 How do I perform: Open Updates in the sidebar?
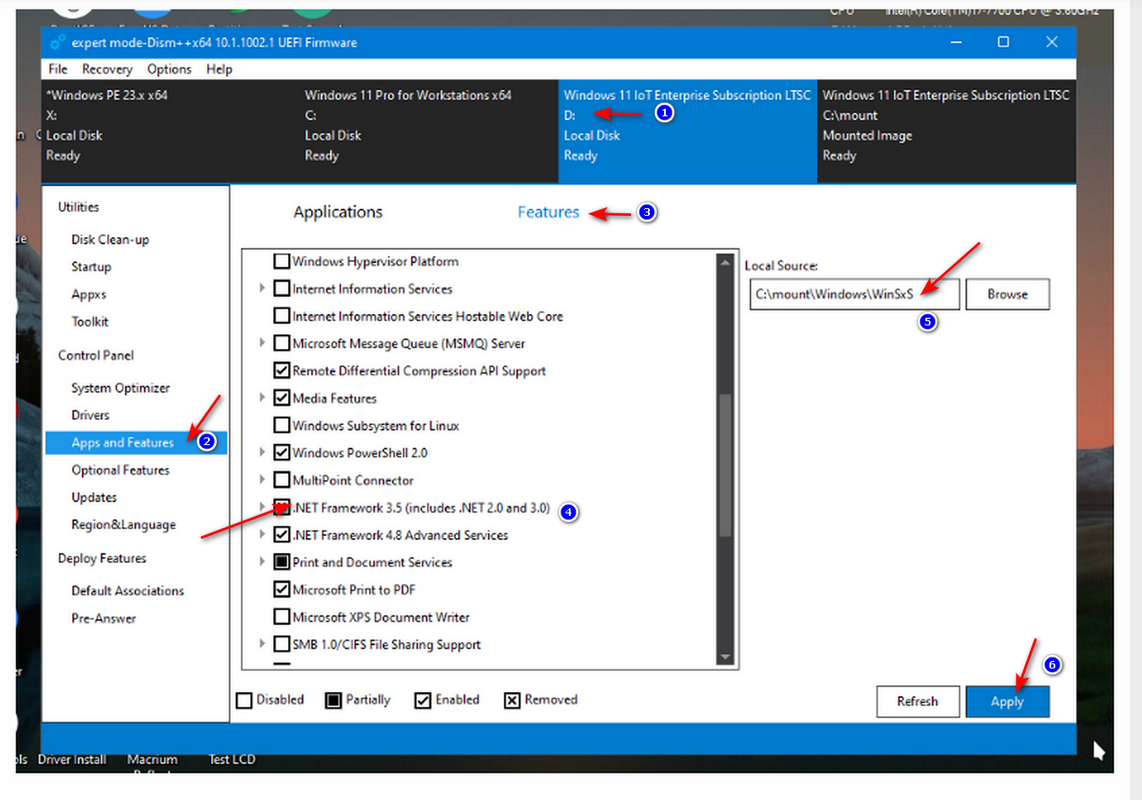[x=94, y=497]
